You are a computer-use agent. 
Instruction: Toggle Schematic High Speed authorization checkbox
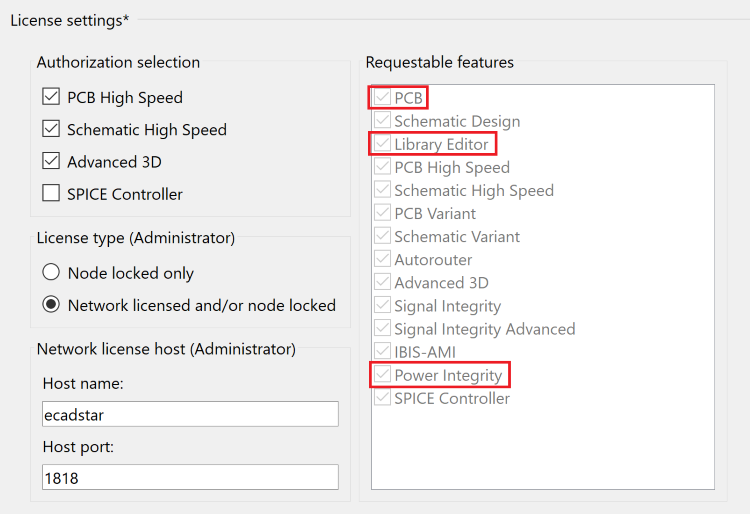tap(51, 129)
